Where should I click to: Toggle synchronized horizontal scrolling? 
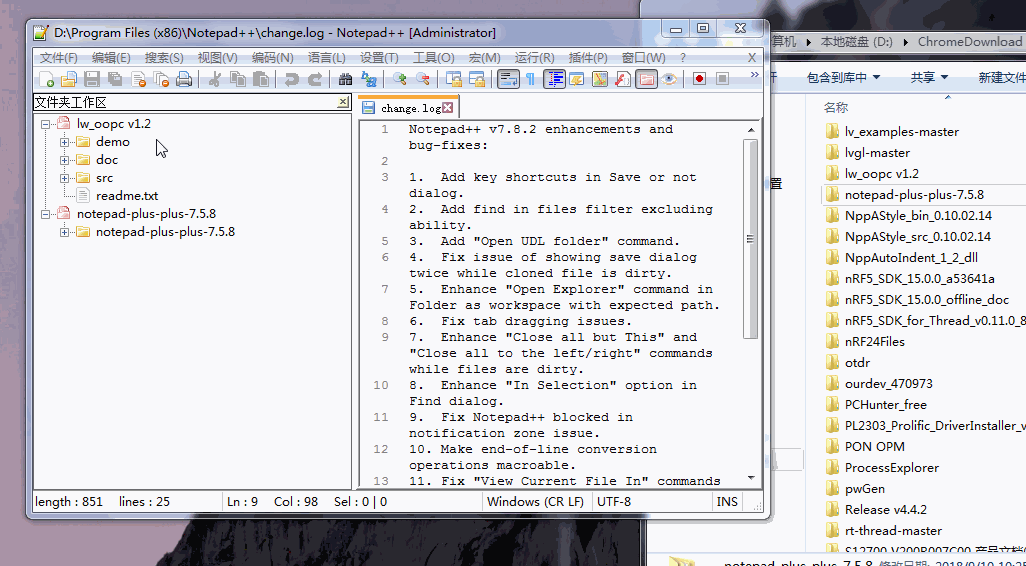[x=476, y=79]
